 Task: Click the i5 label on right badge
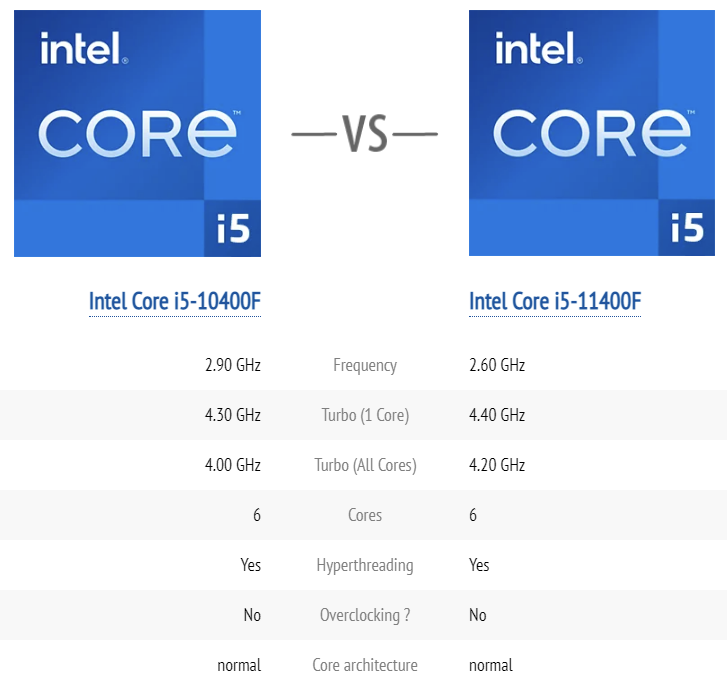[x=687, y=228]
